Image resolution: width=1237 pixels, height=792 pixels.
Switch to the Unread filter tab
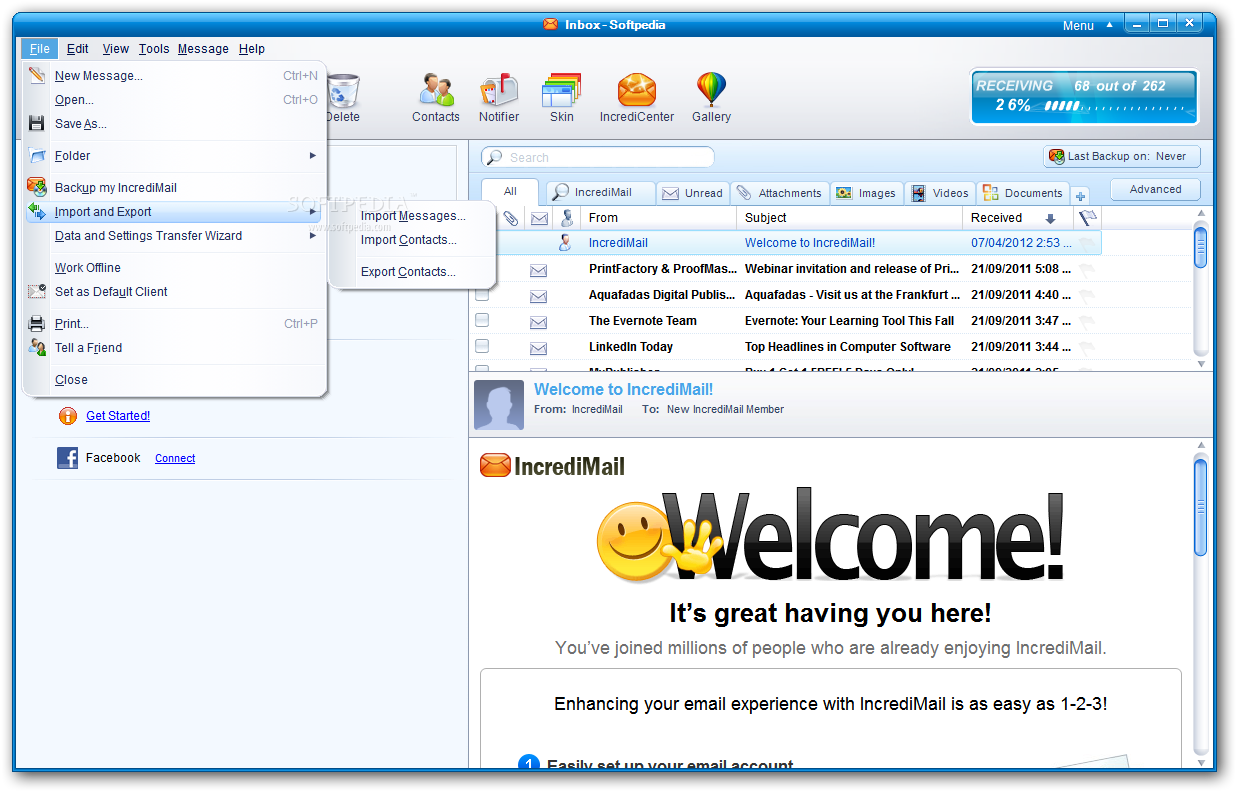[x=694, y=193]
